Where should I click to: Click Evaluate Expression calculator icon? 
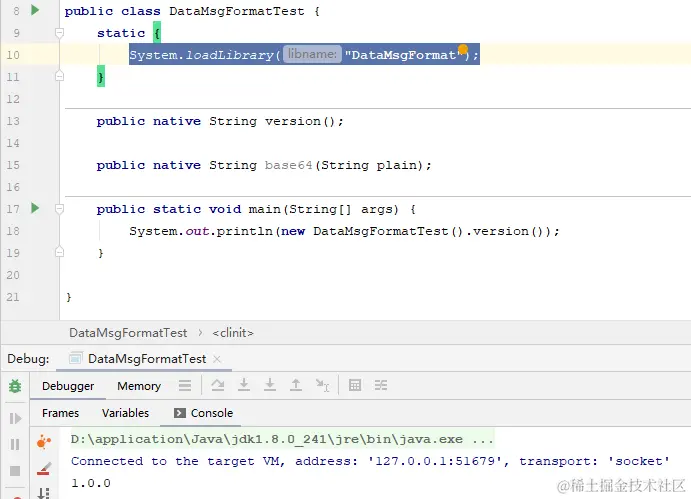[x=355, y=386]
